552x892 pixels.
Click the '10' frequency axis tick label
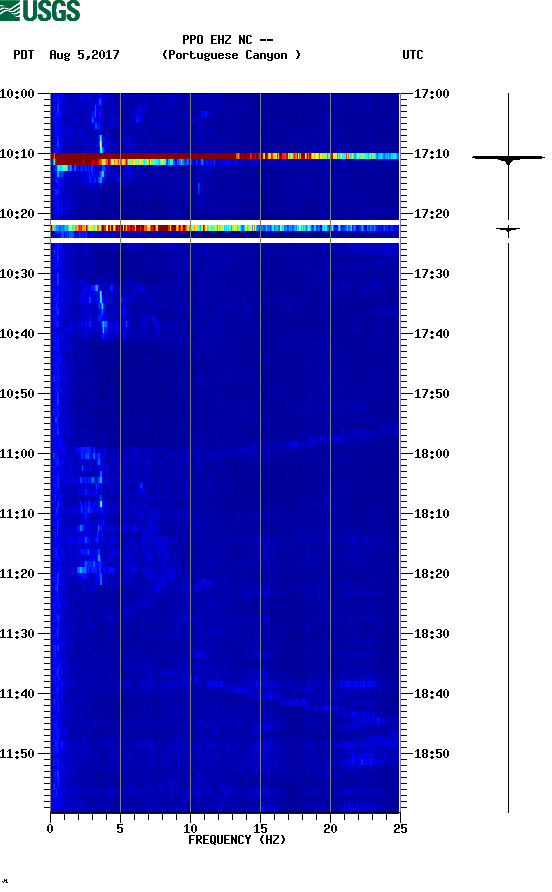click(190, 828)
